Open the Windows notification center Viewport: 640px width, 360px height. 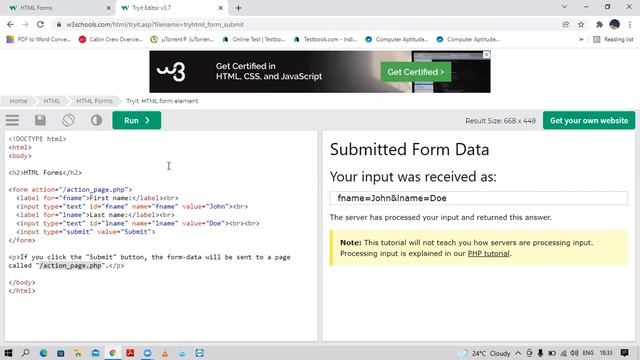pyautogui.click(x=624, y=353)
